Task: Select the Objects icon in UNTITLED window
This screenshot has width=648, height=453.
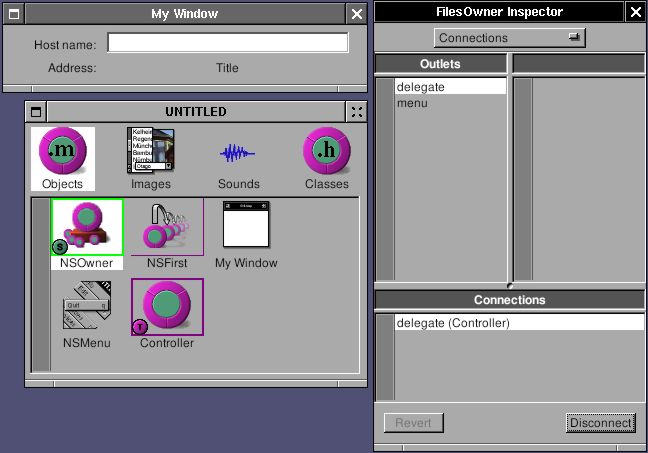Action: click(62, 151)
